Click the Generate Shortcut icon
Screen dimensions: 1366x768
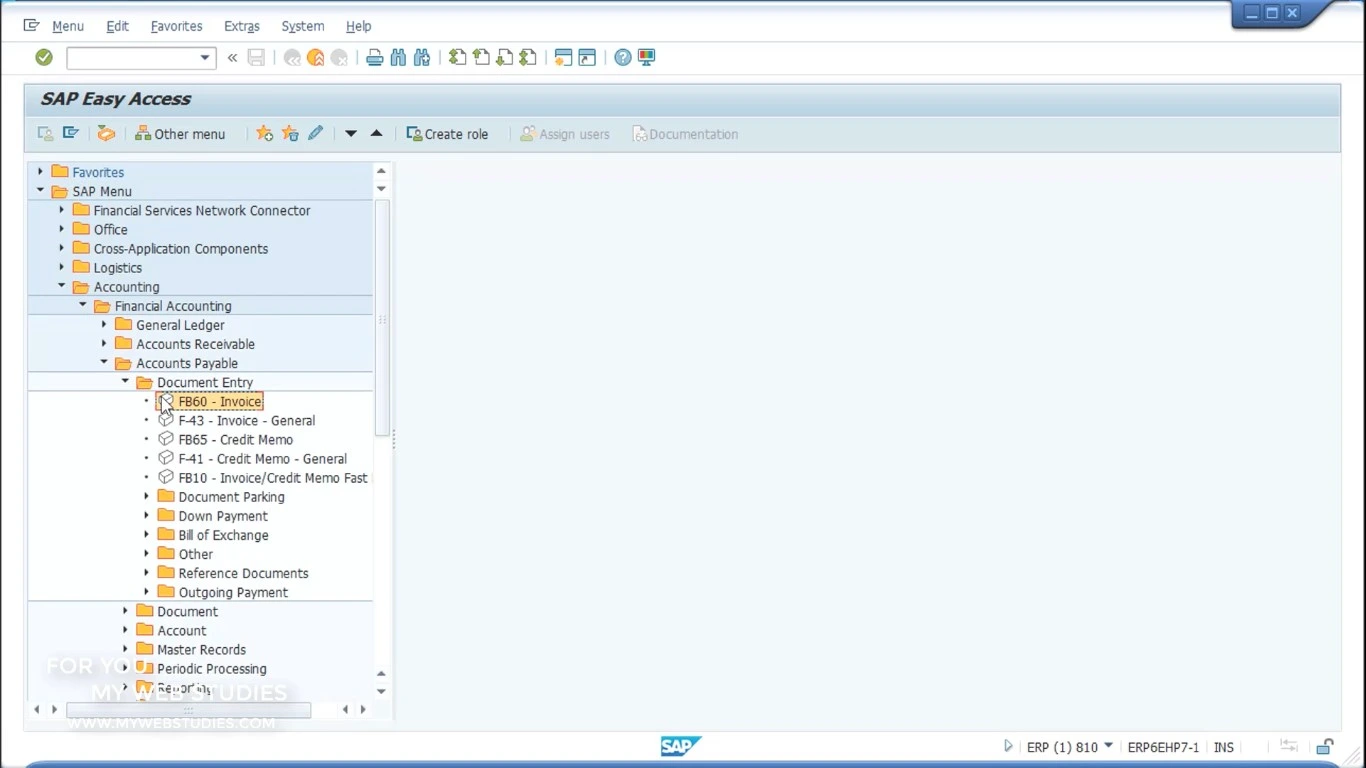(x=587, y=58)
